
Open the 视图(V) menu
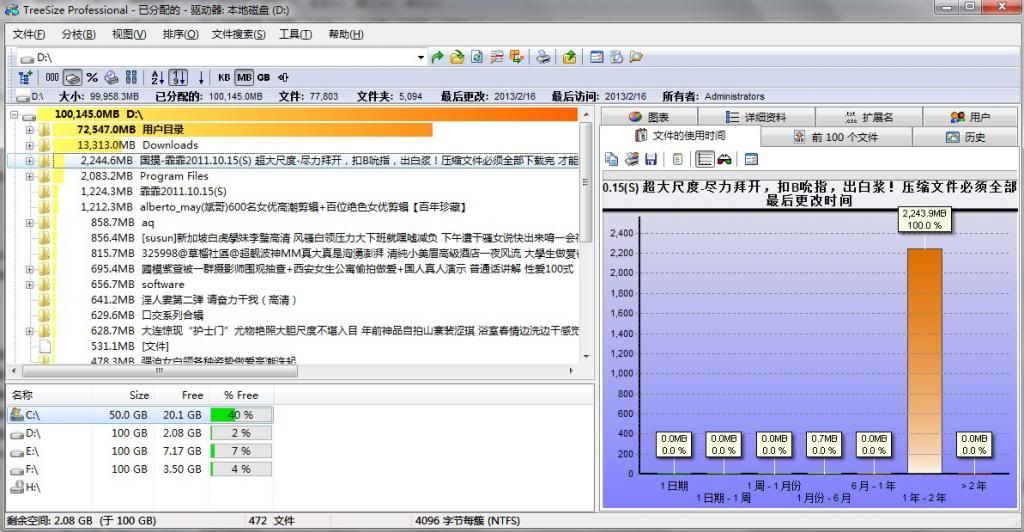click(129, 34)
